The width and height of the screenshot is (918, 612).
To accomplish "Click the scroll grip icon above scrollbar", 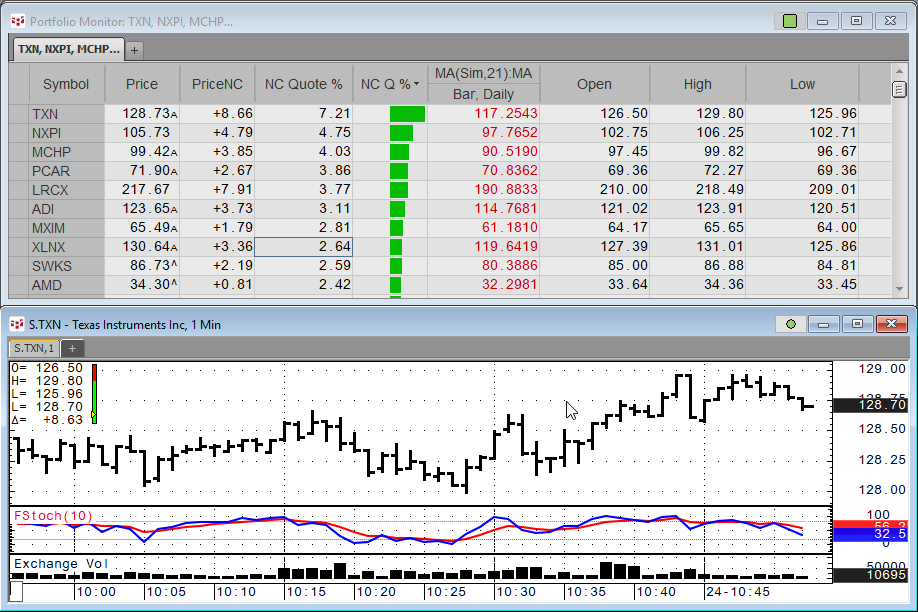I will (899, 89).
